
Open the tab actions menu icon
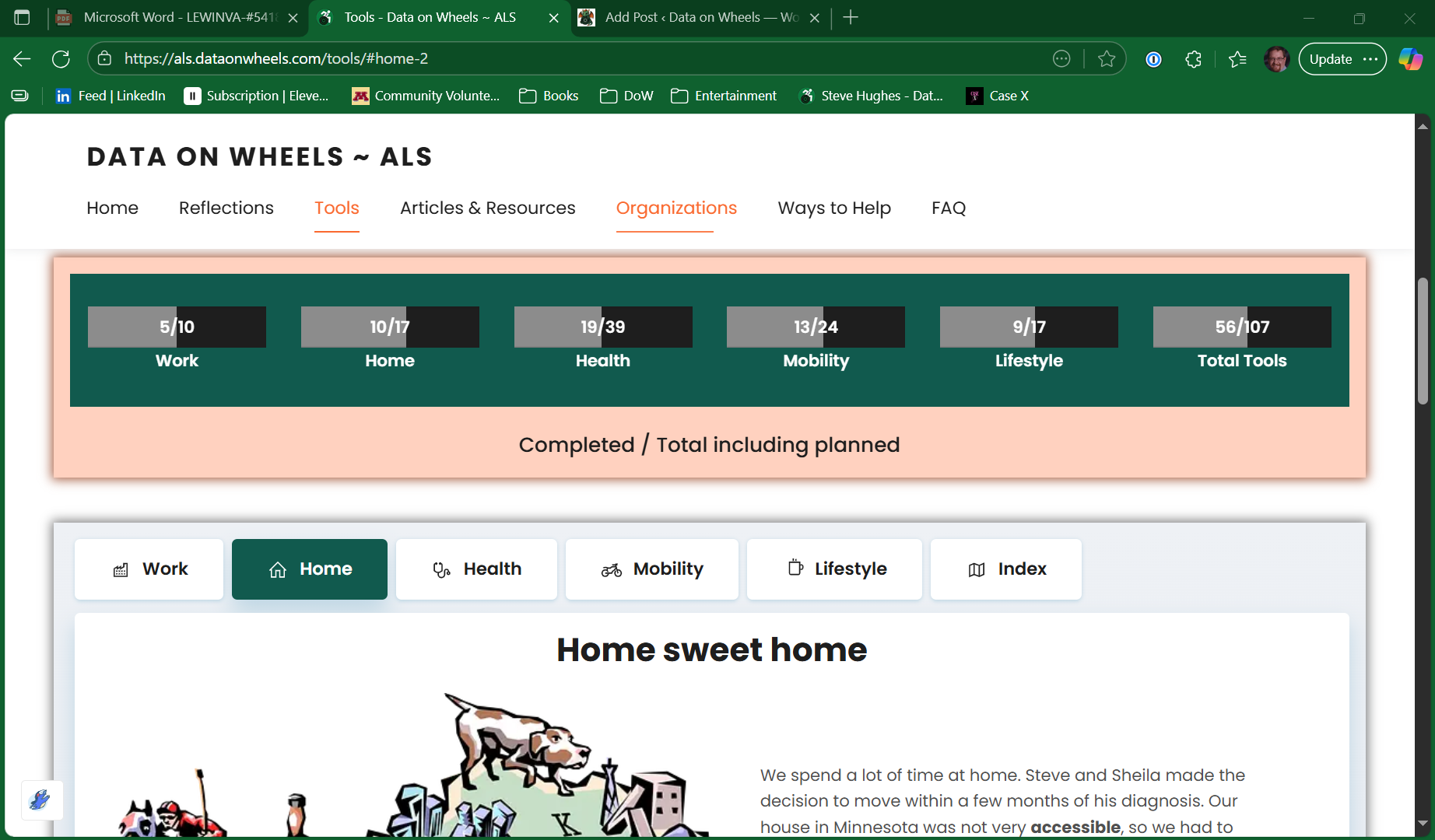[x=22, y=17]
